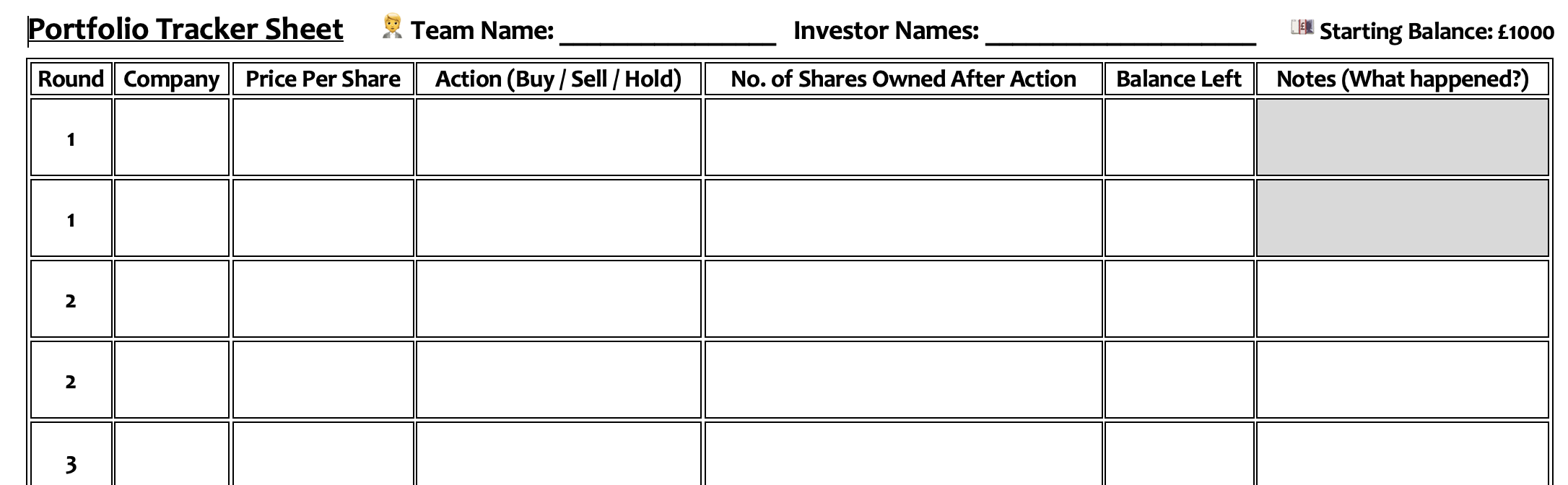Click the Balance Left cell in second Round 1 row

pos(1179,218)
